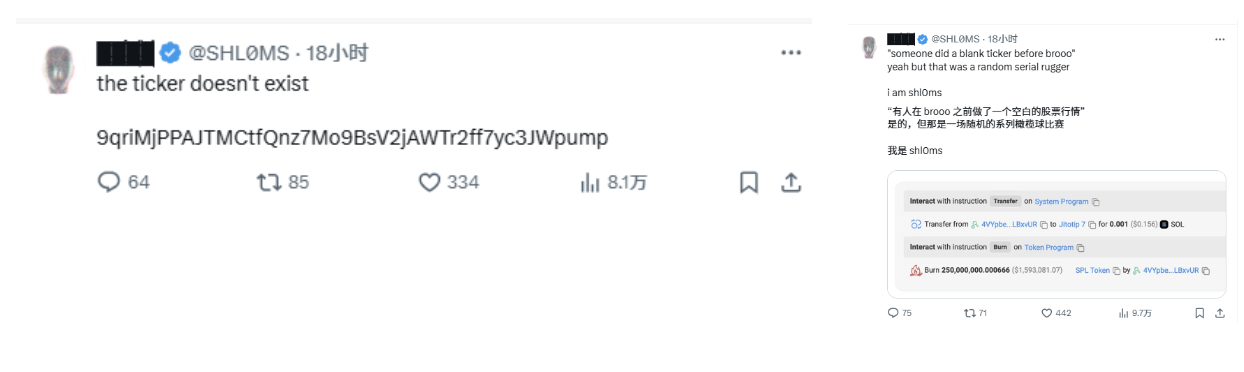Image resolution: width=1244 pixels, height=372 pixels.
Task: Open the embedded transaction image
Action: [x=1056, y=234]
